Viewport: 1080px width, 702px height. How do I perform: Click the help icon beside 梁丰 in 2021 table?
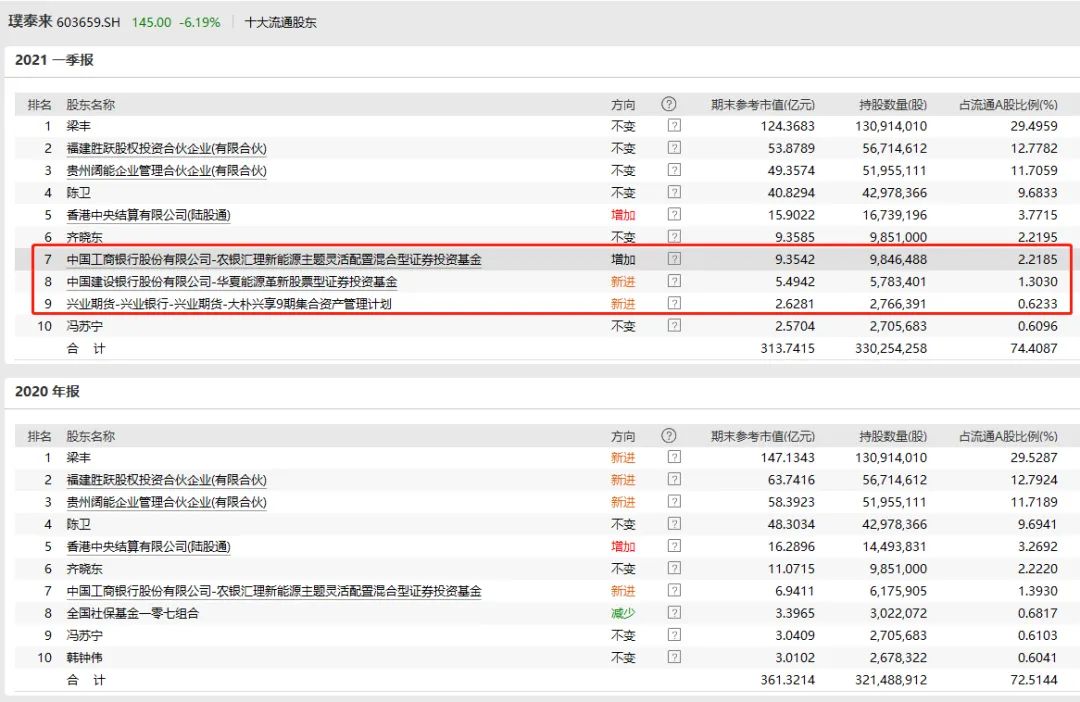pyautogui.click(x=674, y=126)
